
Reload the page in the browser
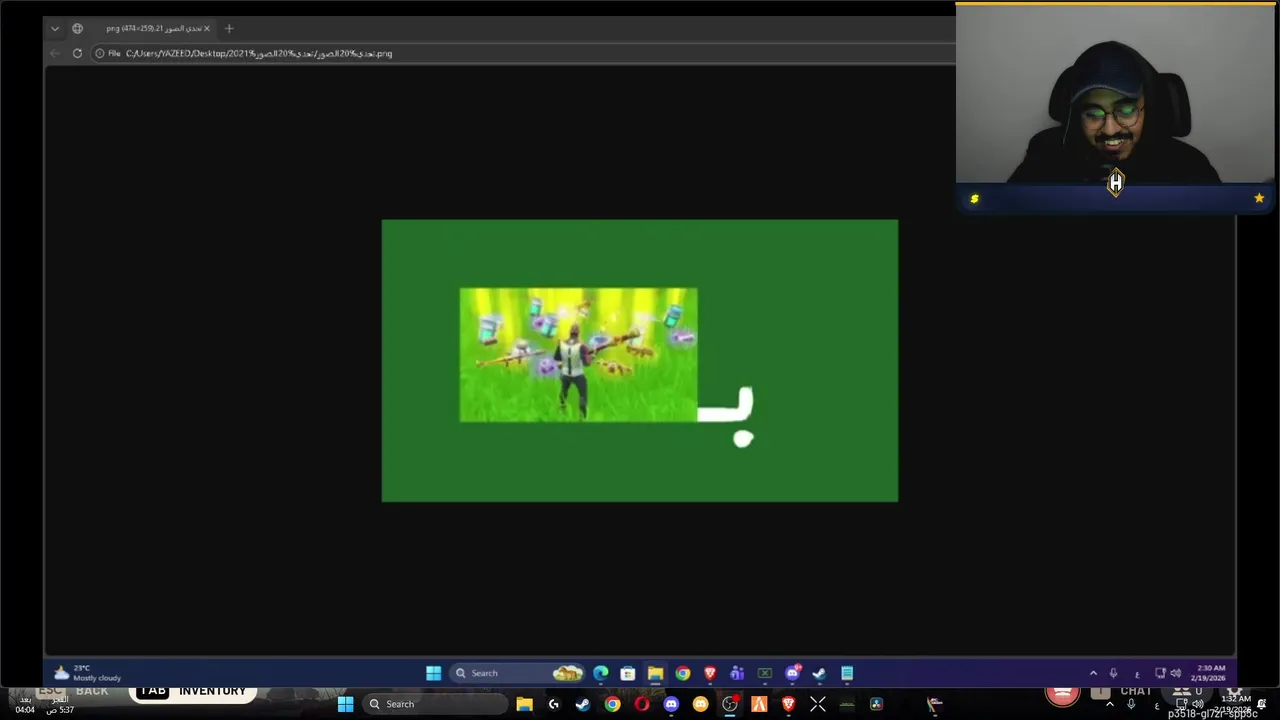77,53
